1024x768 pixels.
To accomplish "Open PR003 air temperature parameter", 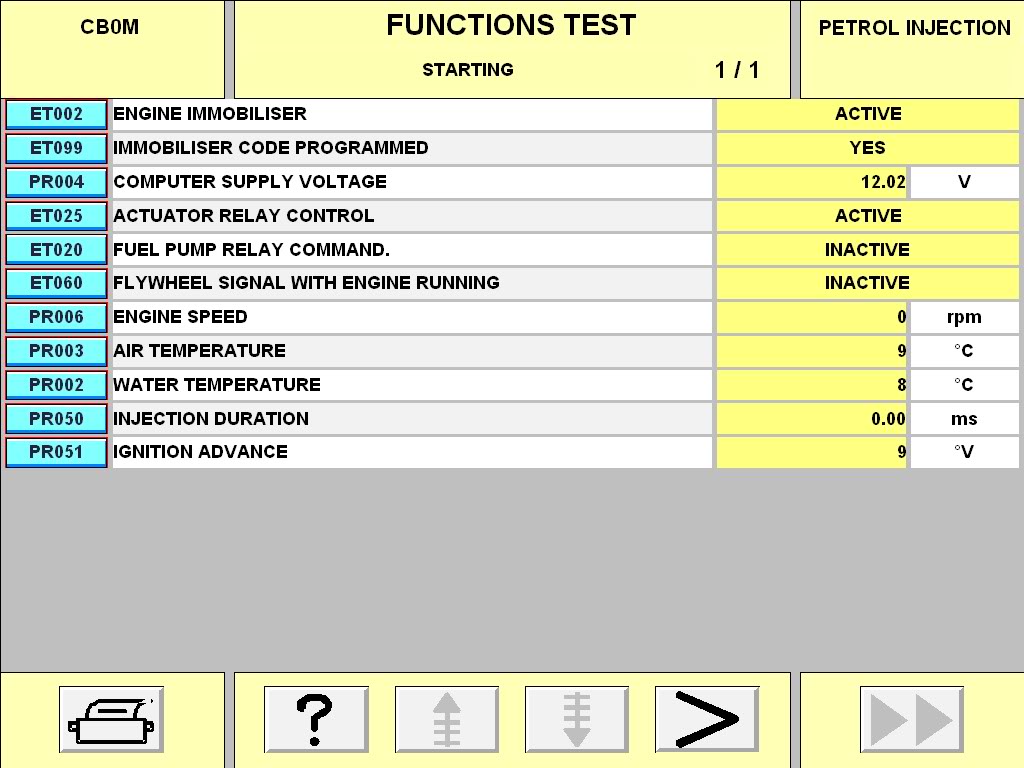I will [56, 351].
